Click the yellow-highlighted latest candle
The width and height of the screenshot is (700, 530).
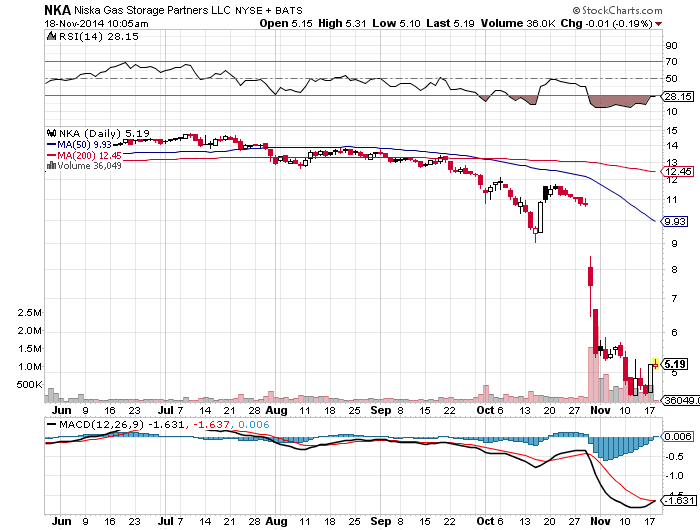(655, 364)
